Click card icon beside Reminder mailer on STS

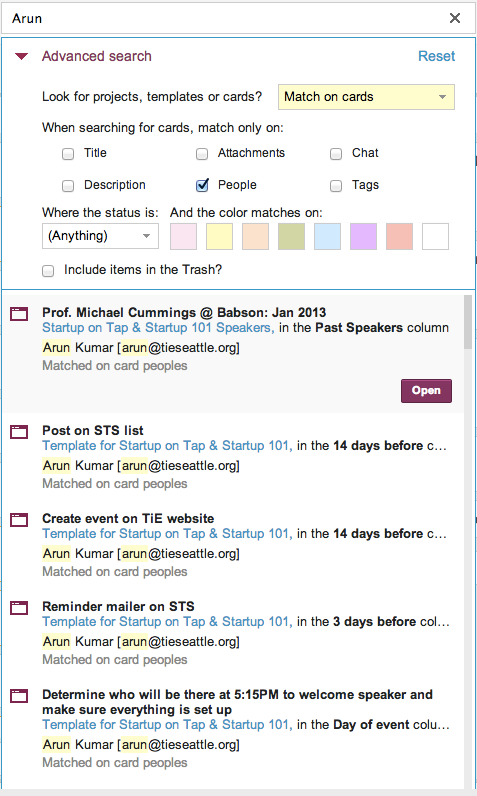(19, 607)
